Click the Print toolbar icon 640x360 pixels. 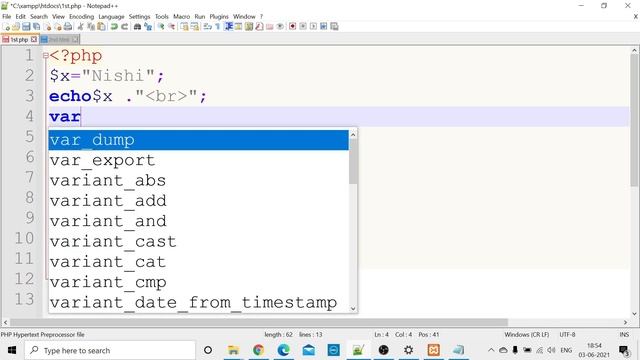[68, 27]
